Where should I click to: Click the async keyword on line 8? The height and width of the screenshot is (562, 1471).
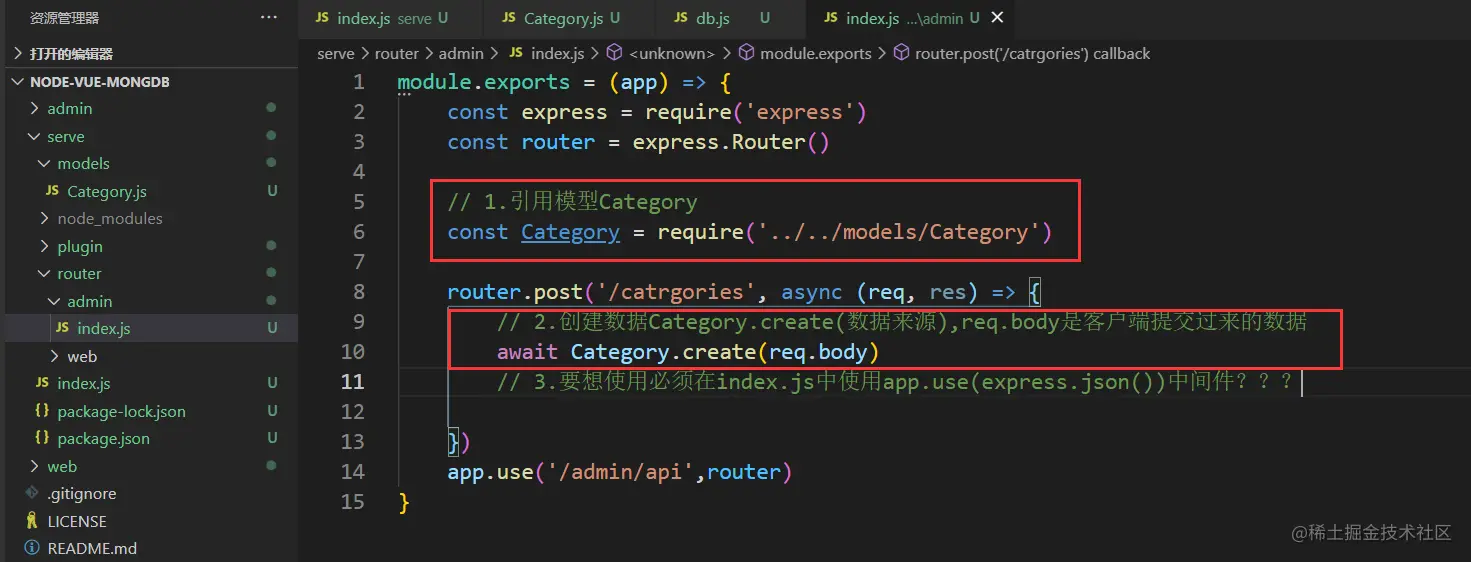click(x=812, y=292)
